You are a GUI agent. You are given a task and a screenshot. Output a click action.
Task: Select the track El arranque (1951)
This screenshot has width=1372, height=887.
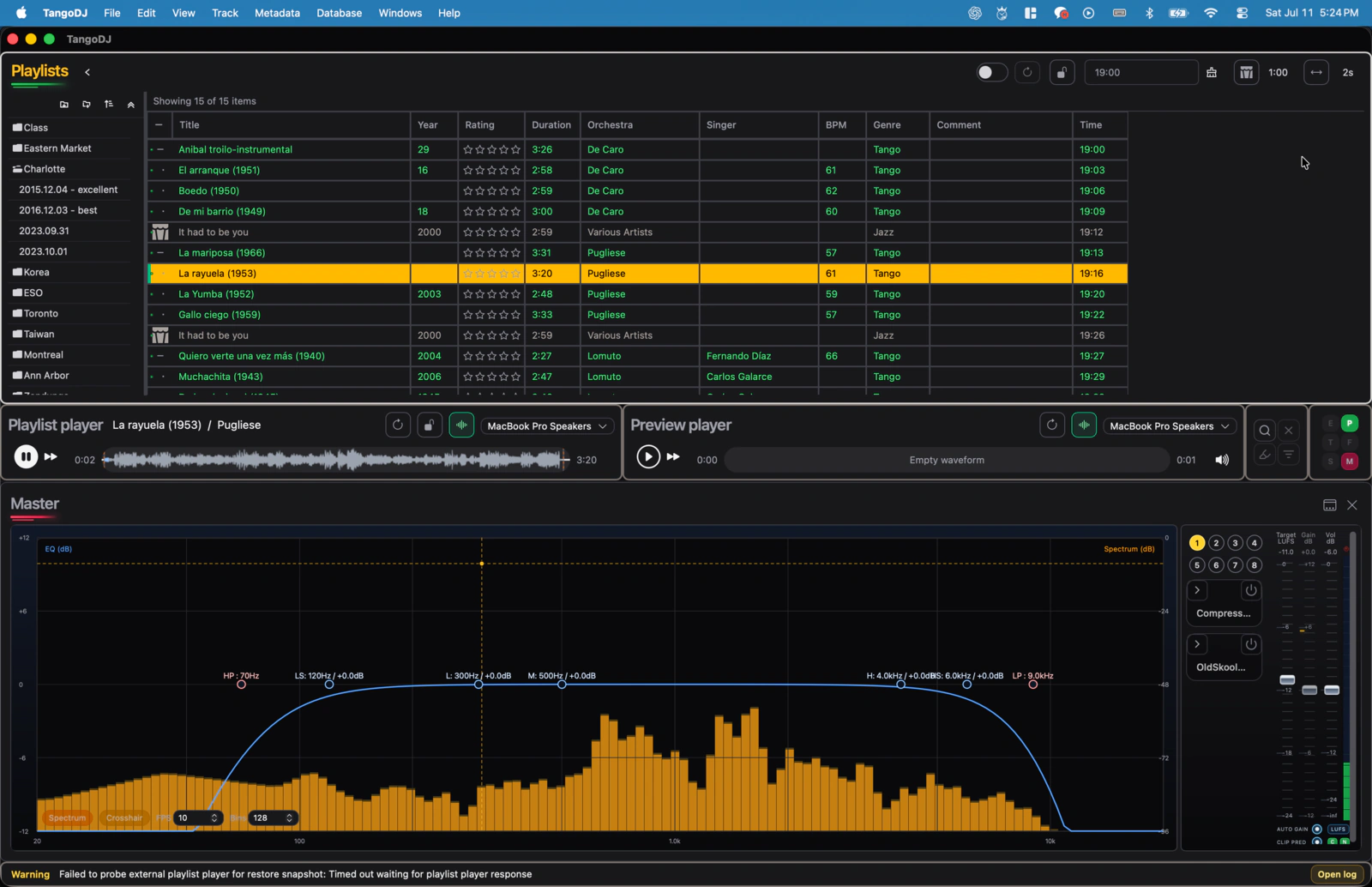click(x=219, y=170)
